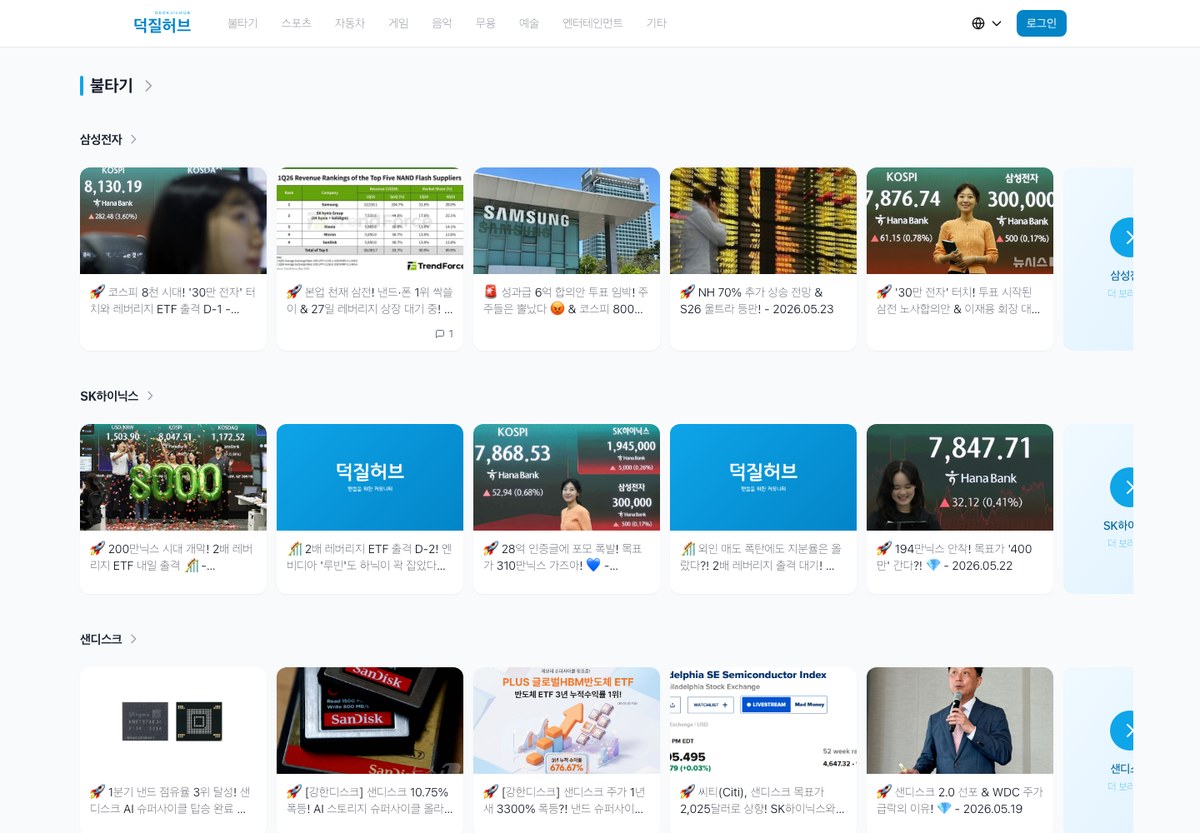Open the 게임 menu item
This screenshot has height=833, width=1200.
click(x=398, y=23)
